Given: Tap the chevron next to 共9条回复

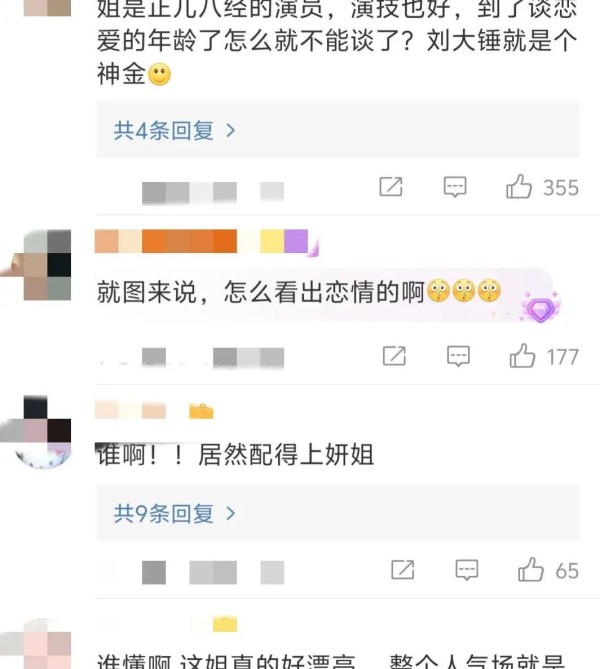Looking at the screenshot, I should coord(231,513).
